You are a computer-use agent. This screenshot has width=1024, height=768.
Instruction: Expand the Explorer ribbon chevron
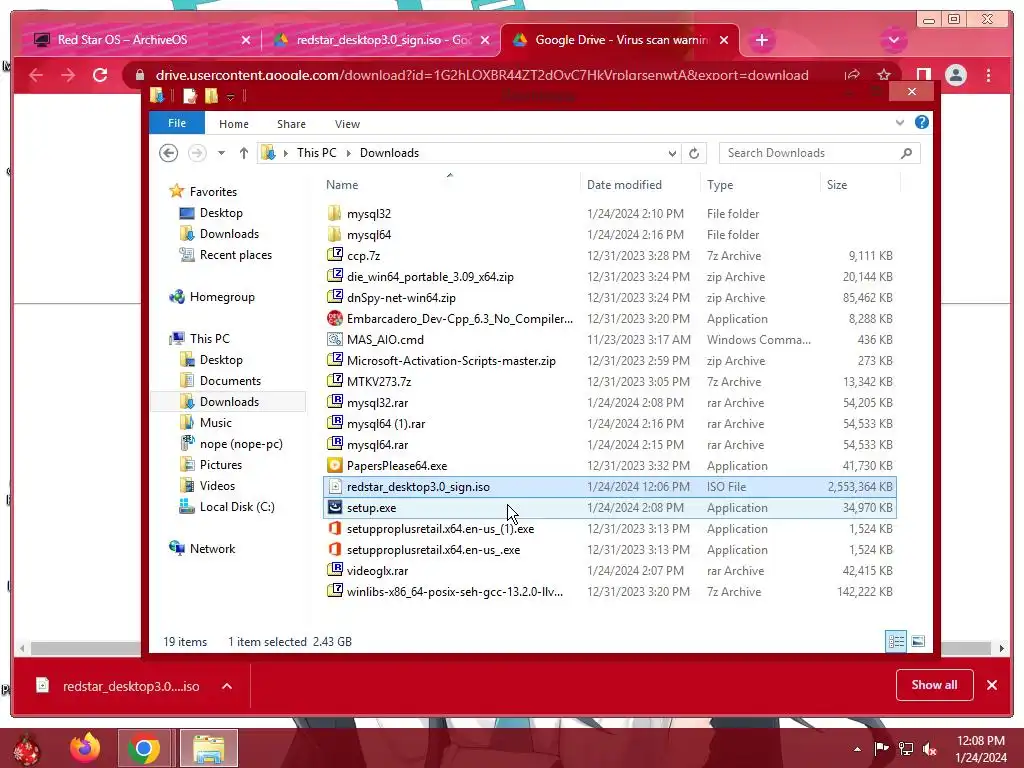(x=900, y=122)
